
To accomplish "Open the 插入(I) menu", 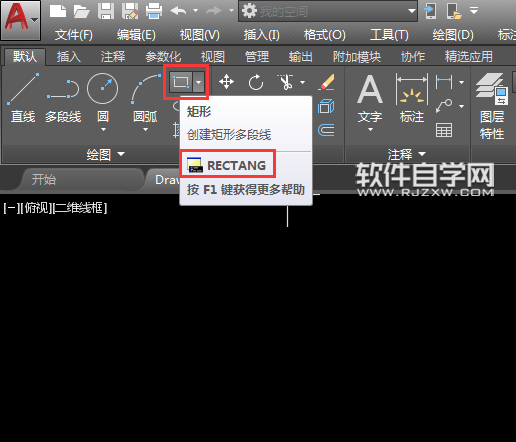I will pos(261,35).
